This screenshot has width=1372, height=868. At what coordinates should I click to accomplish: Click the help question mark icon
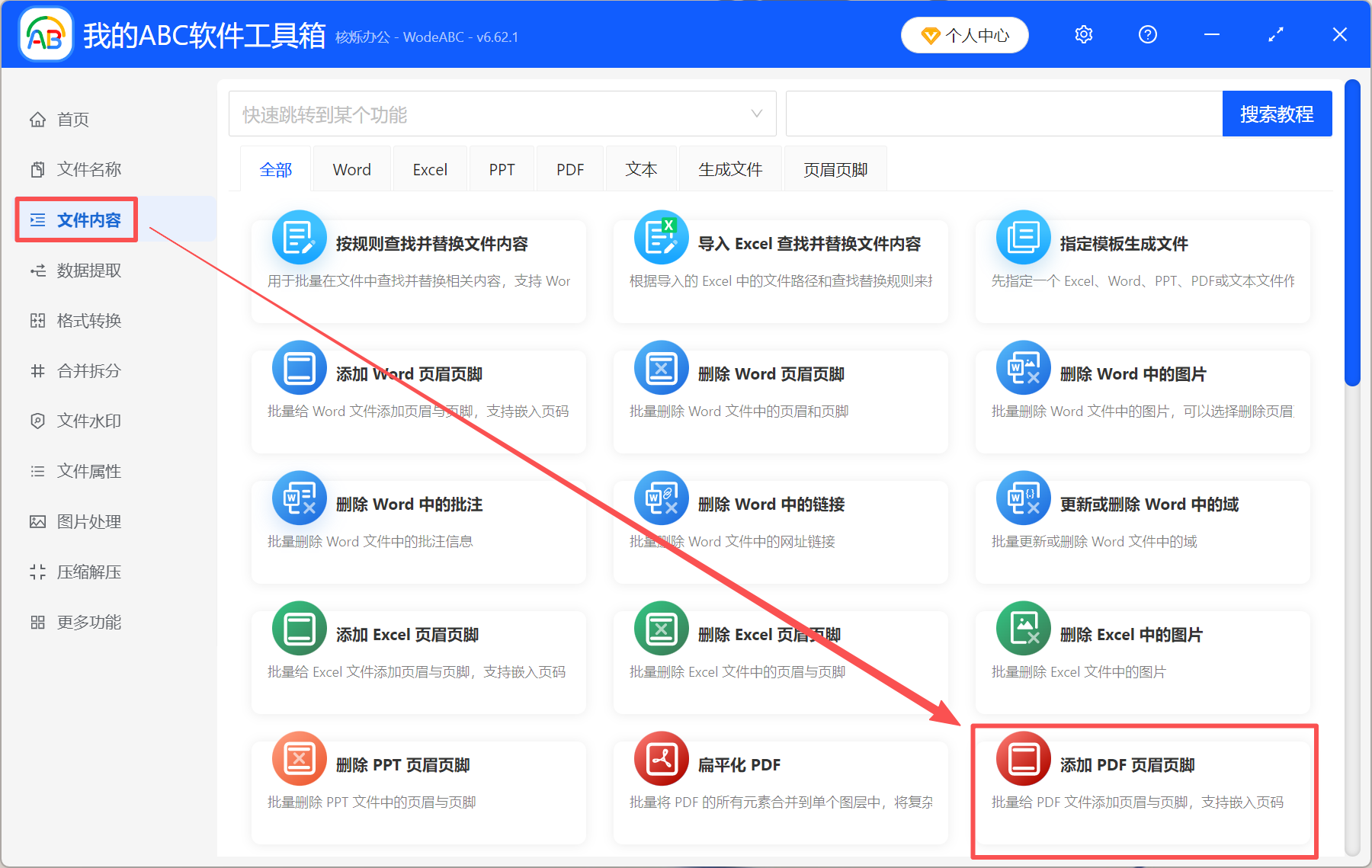(1147, 34)
